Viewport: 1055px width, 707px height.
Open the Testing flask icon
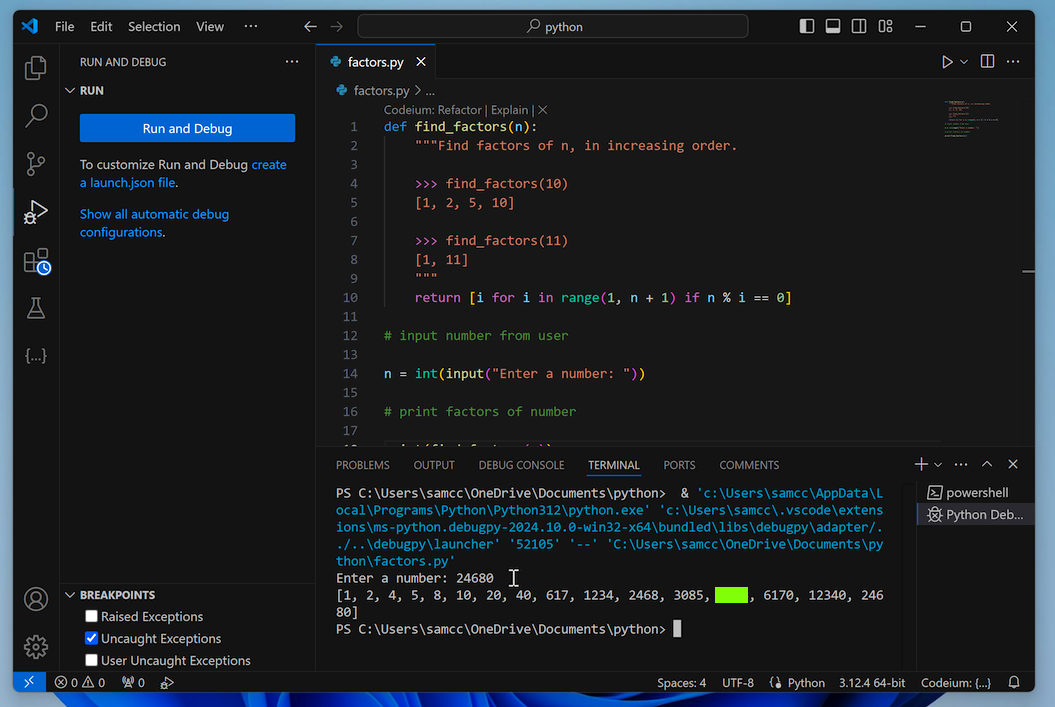[x=36, y=308]
